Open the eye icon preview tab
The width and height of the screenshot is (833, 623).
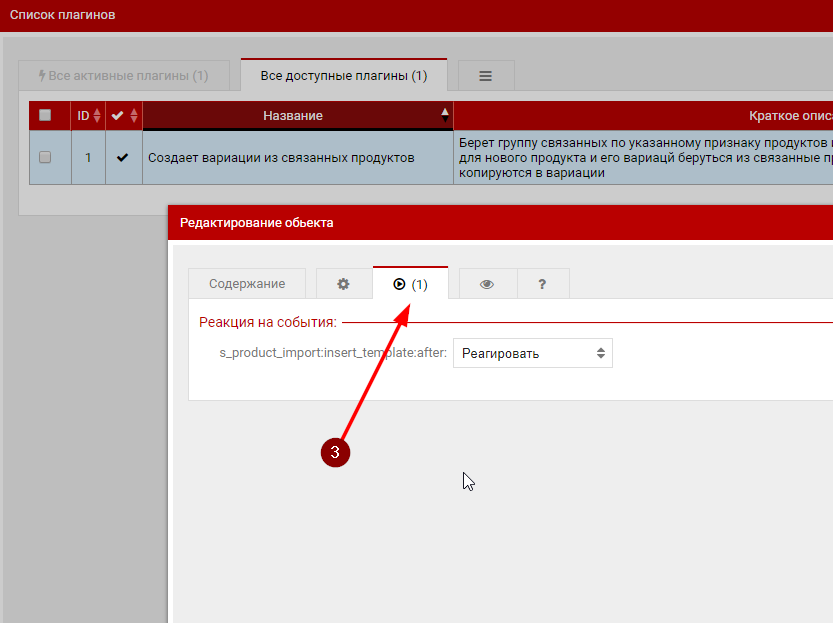[x=487, y=284]
